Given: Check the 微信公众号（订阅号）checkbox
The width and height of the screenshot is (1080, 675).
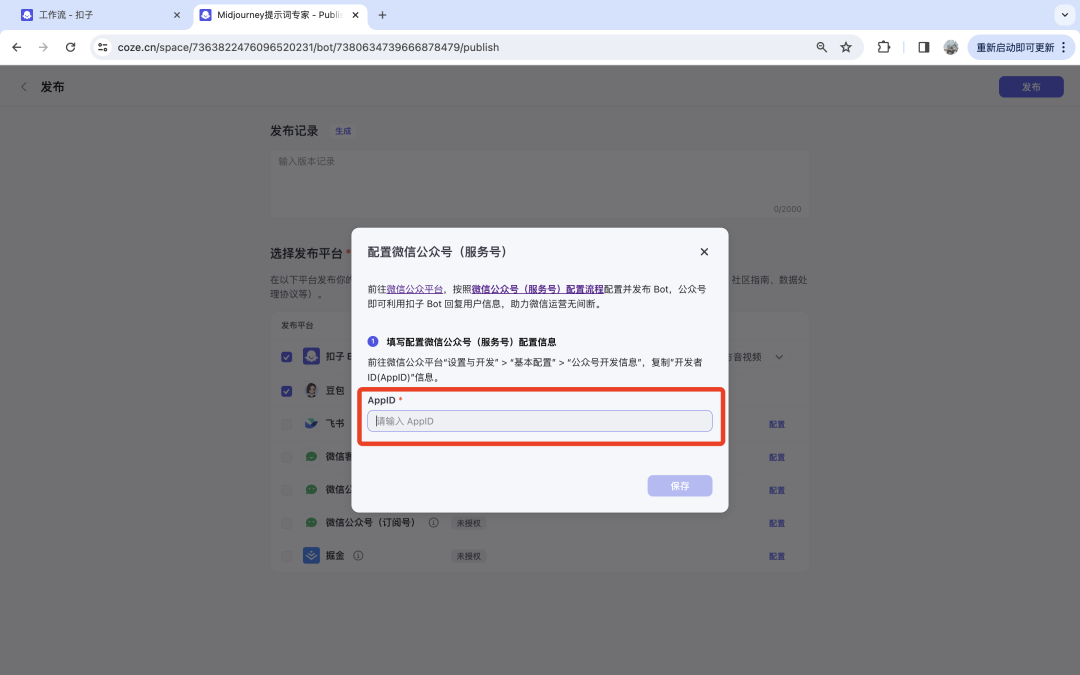Looking at the screenshot, I should [287, 523].
